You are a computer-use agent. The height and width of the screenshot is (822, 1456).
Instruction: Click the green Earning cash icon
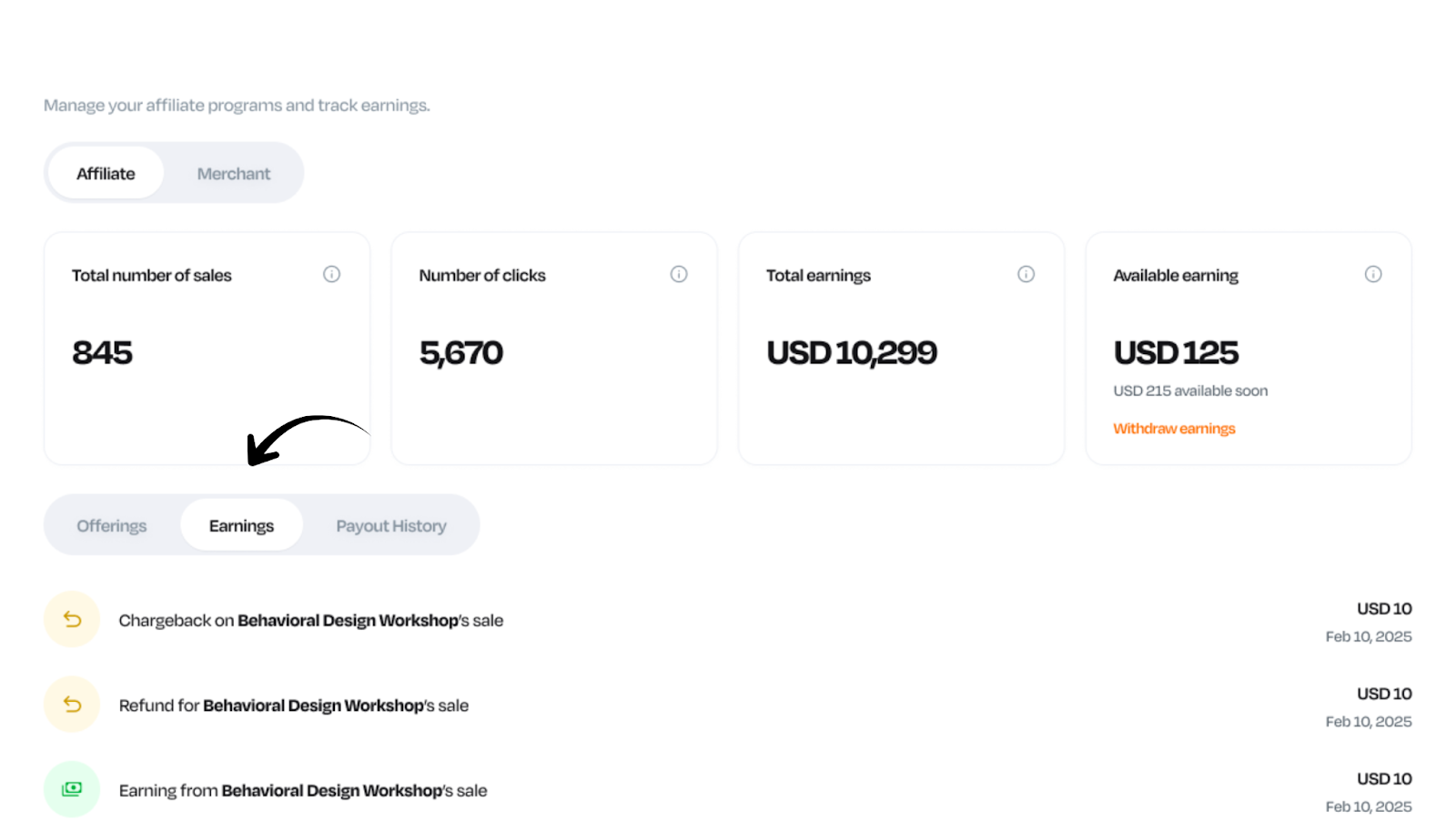coord(72,789)
